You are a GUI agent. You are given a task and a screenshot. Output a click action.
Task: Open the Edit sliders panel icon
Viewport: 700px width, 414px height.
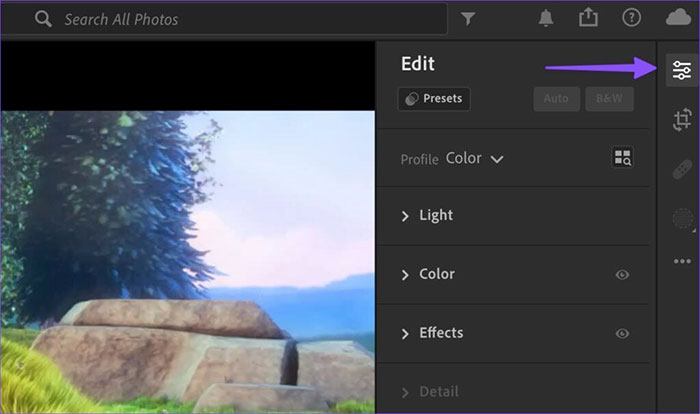tap(682, 70)
